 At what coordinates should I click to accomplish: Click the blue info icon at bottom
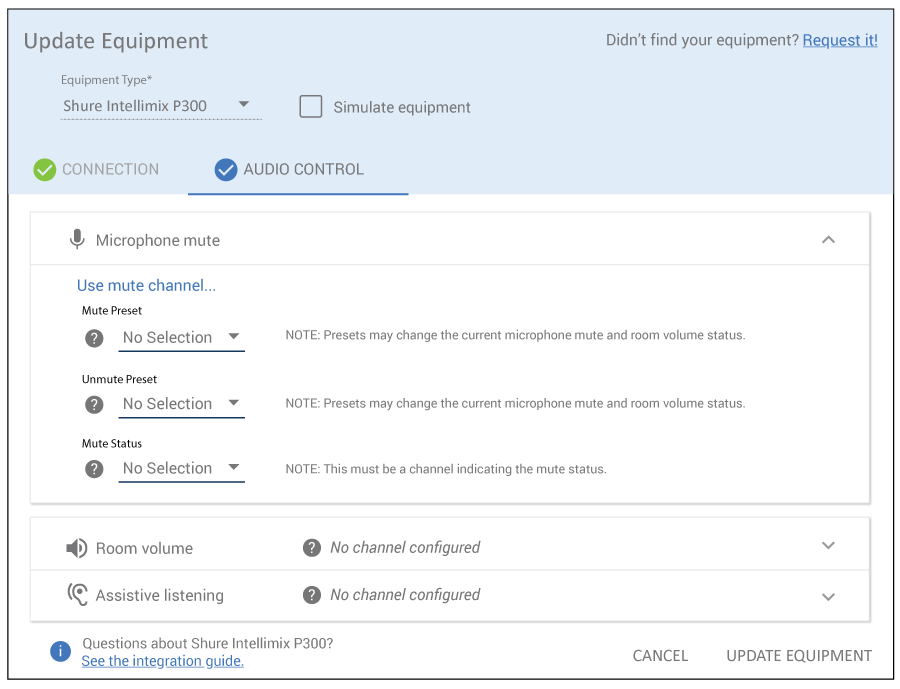pyautogui.click(x=61, y=652)
